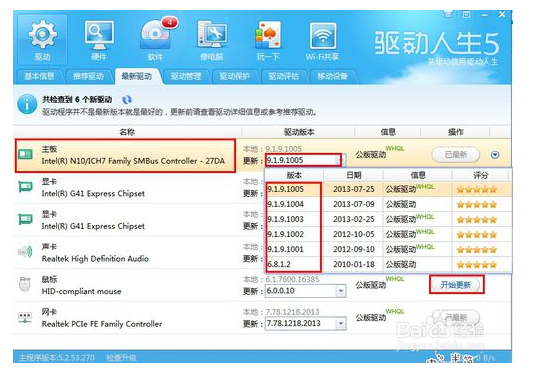Click the 检查升级 link in the status bar
Screen dimensions: 550x376
point(121,358)
